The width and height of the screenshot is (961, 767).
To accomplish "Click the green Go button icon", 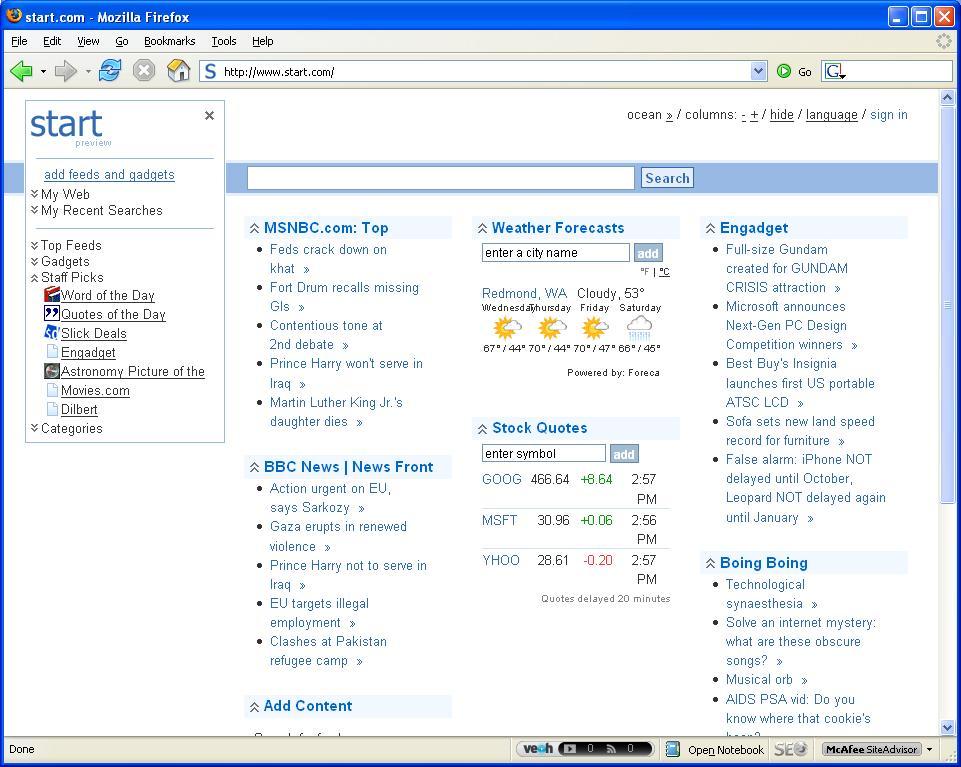I will coord(784,71).
